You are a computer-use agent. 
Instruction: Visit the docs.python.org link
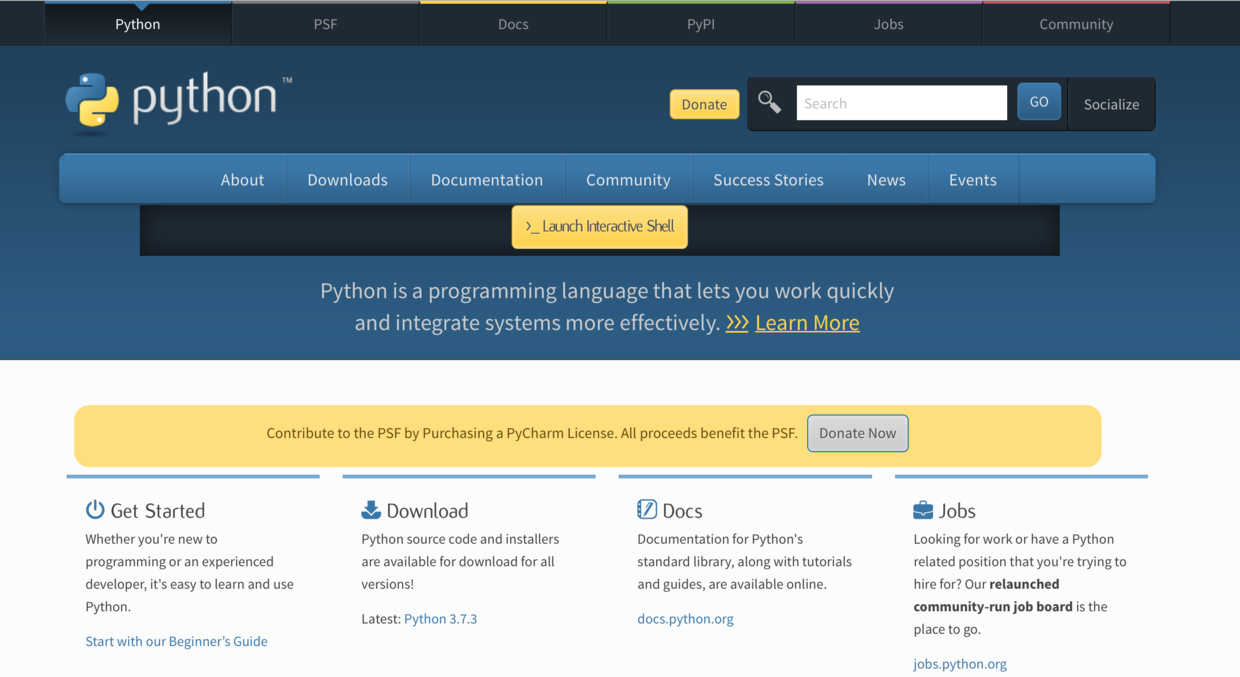pos(685,618)
